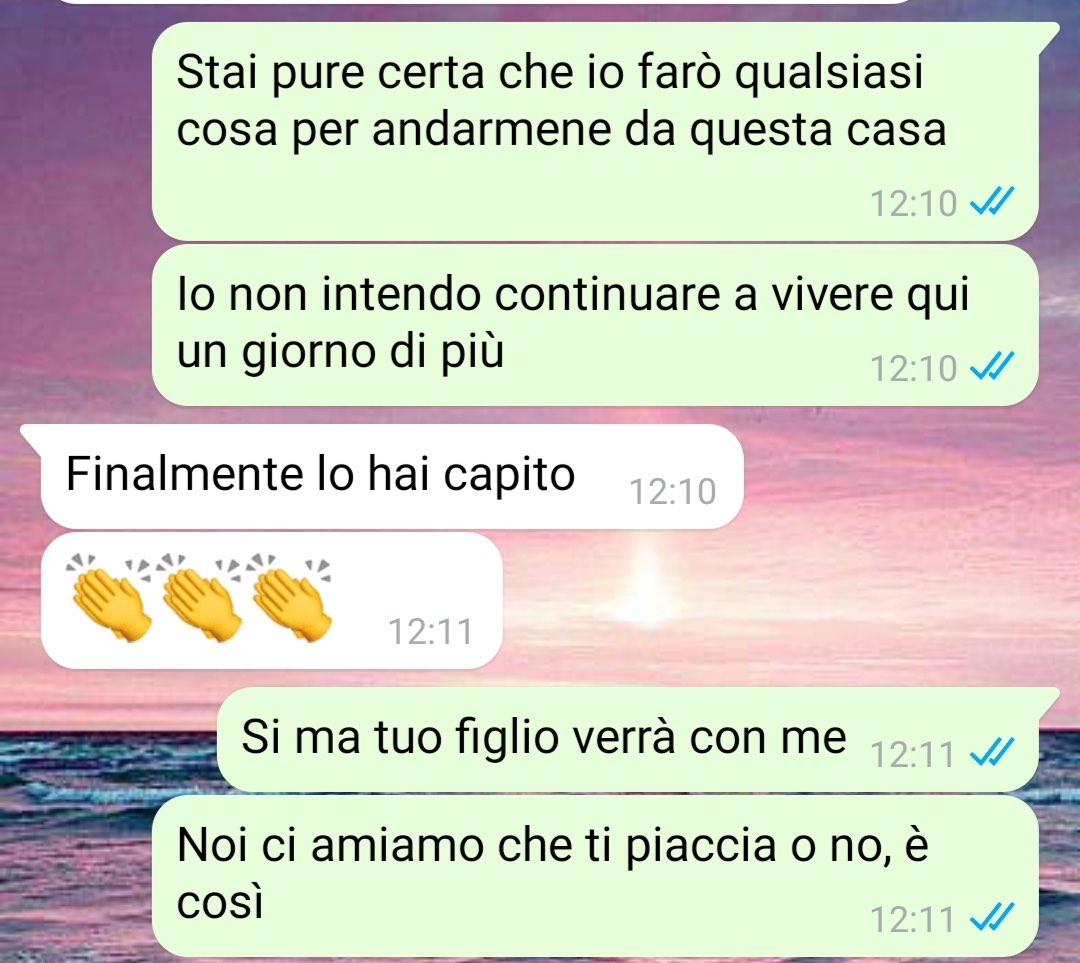Click the message "Stai pure certa che io farò"
The image size is (1080, 963).
pyautogui.click(x=595, y=131)
